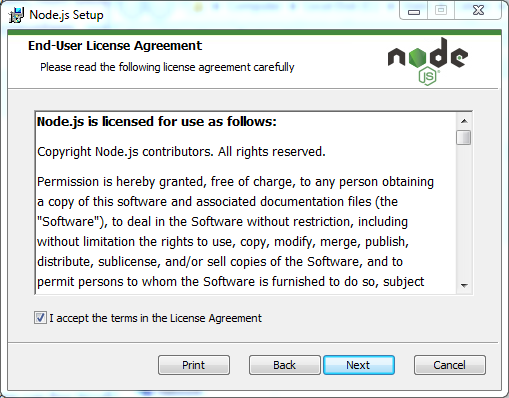Screen dimensions: 509x398
Task: Print the license agreement
Action: [194, 365]
